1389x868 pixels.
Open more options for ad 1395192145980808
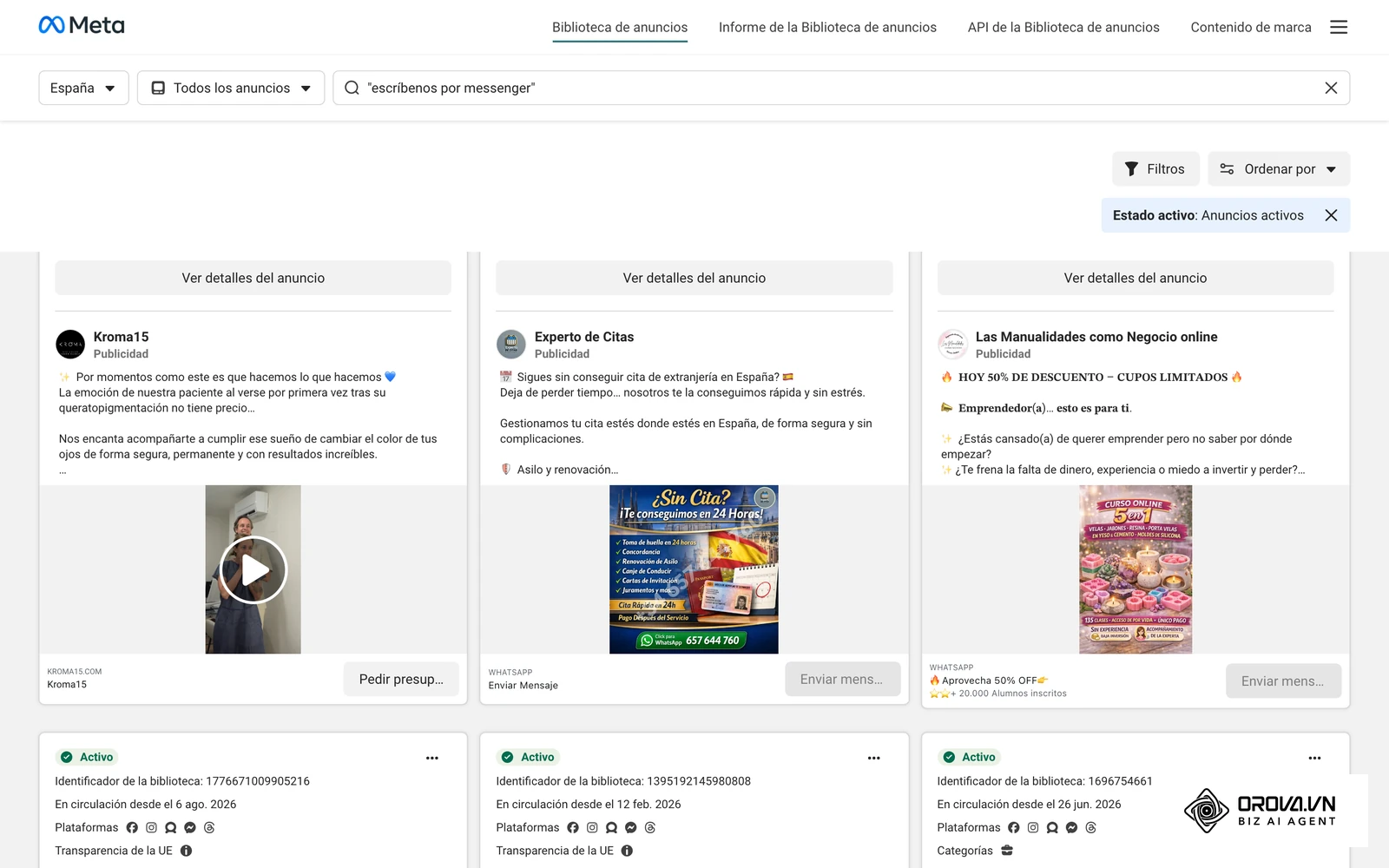point(874,758)
